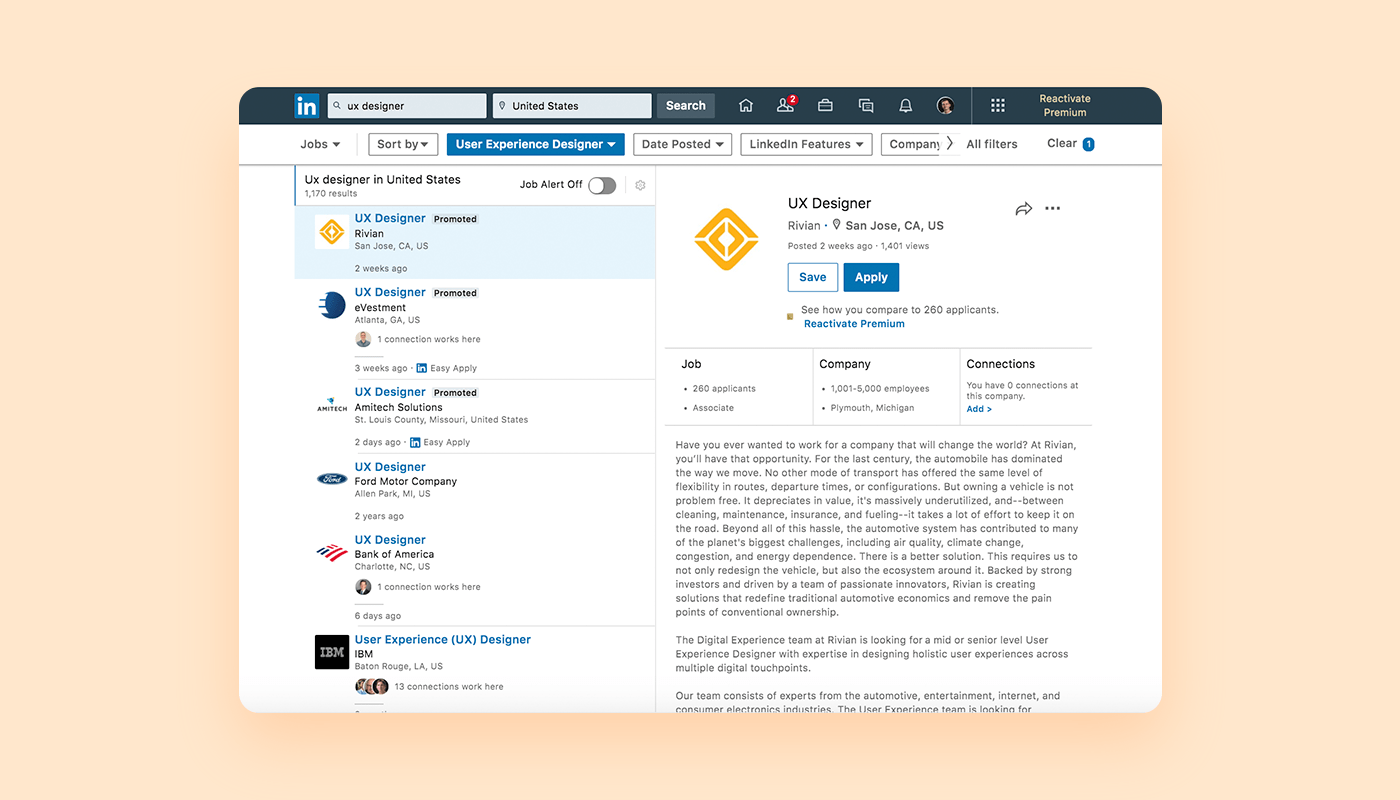Open the LinkedIn home logo

[307, 106]
